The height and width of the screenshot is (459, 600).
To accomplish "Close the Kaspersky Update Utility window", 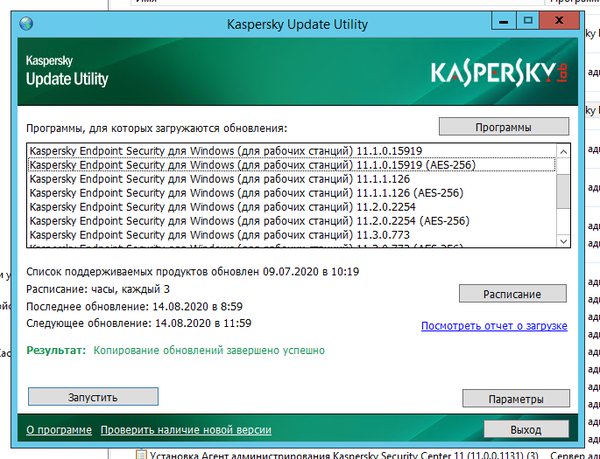I will tap(559, 21).
